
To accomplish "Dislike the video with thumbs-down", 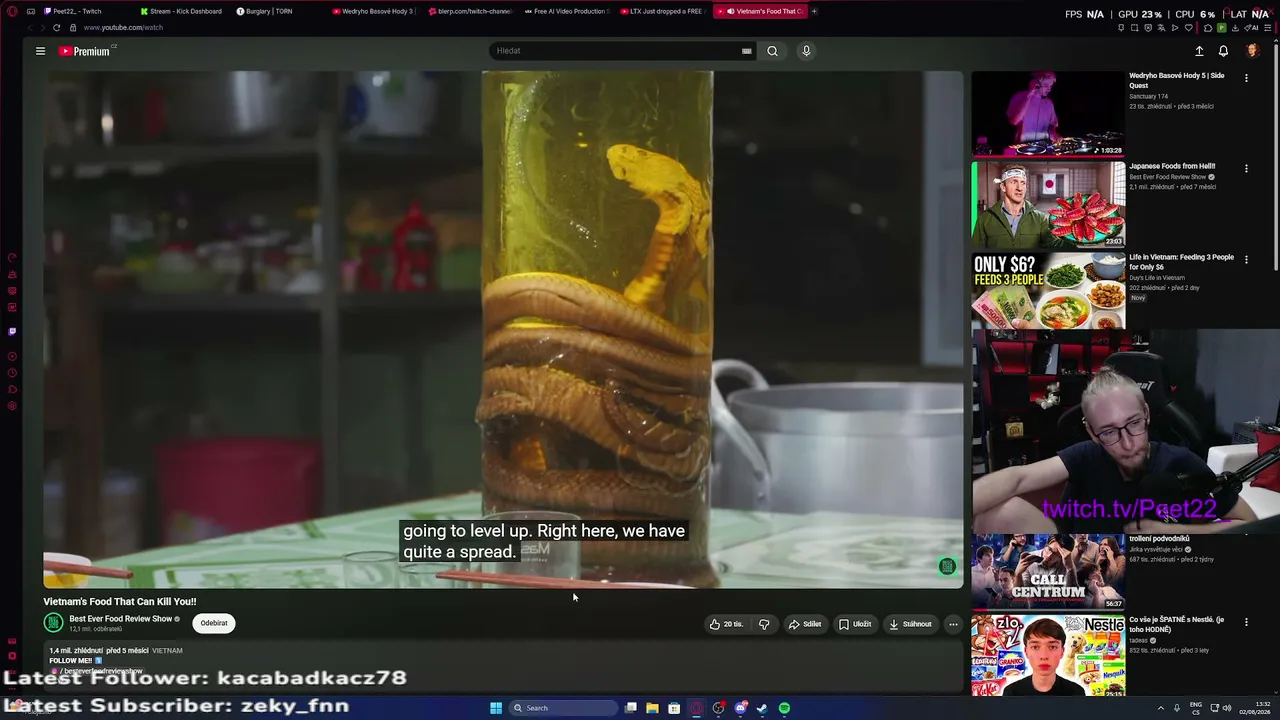I will (x=764, y=624).
